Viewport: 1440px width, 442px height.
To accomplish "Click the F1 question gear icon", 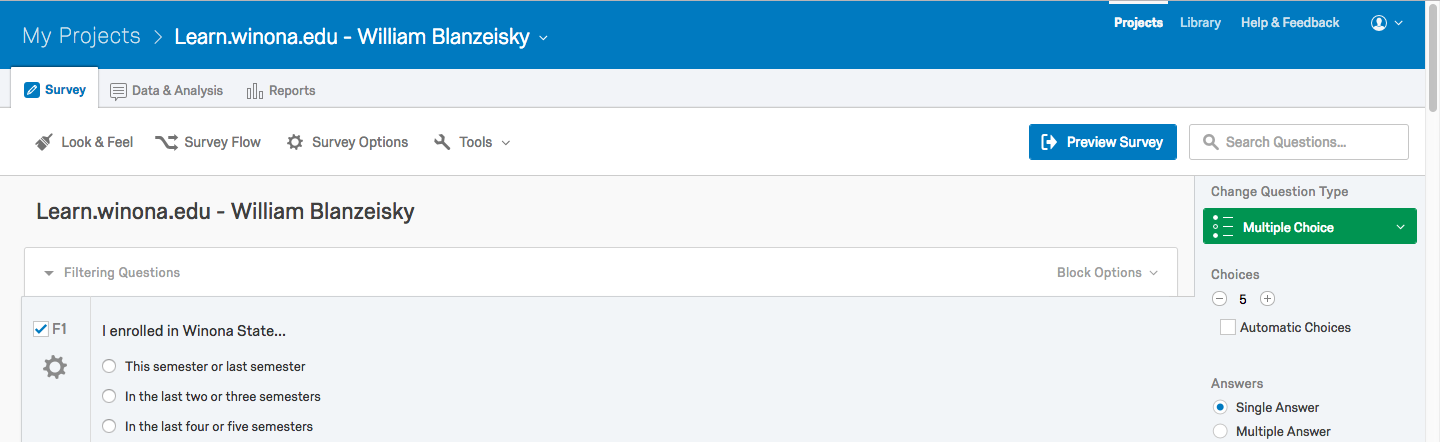I will (x=55, y=368).
